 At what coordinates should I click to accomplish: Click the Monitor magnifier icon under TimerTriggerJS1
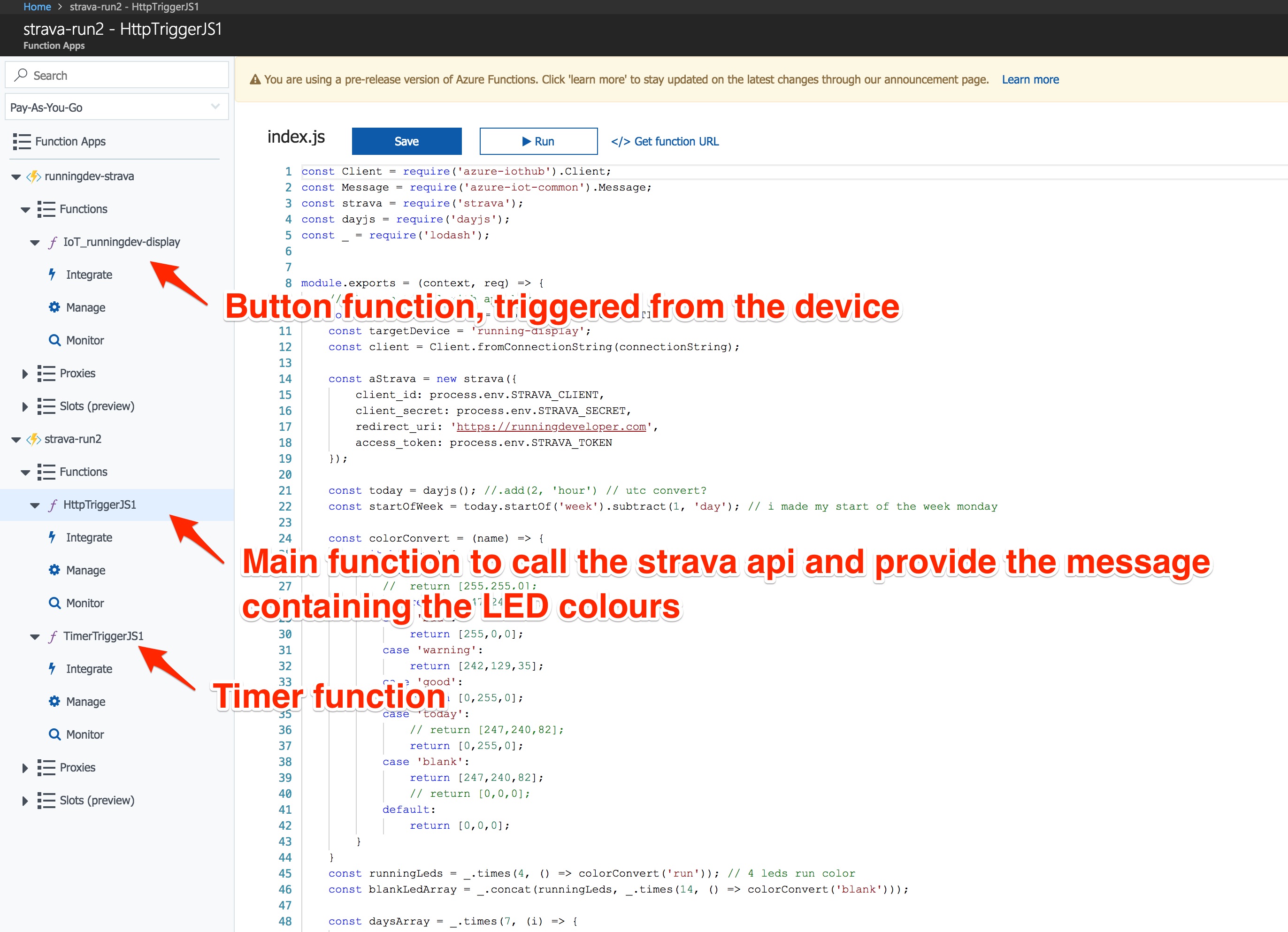pyautogui.click(x=54, y=734)
